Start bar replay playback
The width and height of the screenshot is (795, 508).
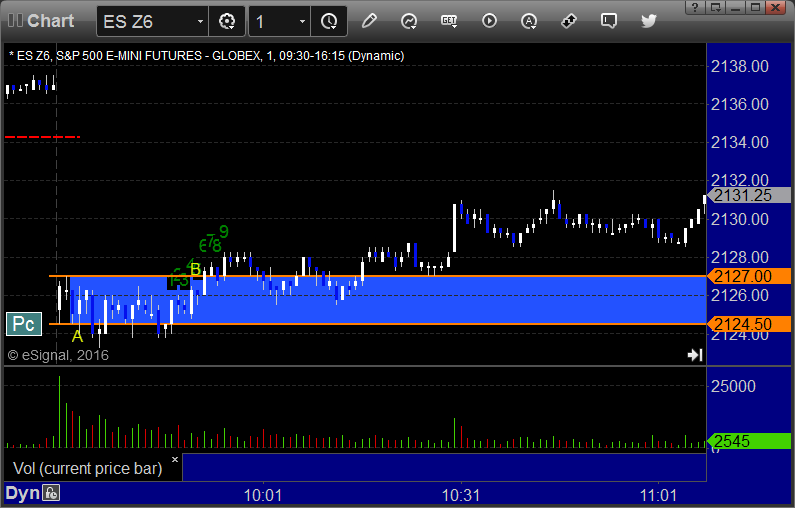(489, 21)
